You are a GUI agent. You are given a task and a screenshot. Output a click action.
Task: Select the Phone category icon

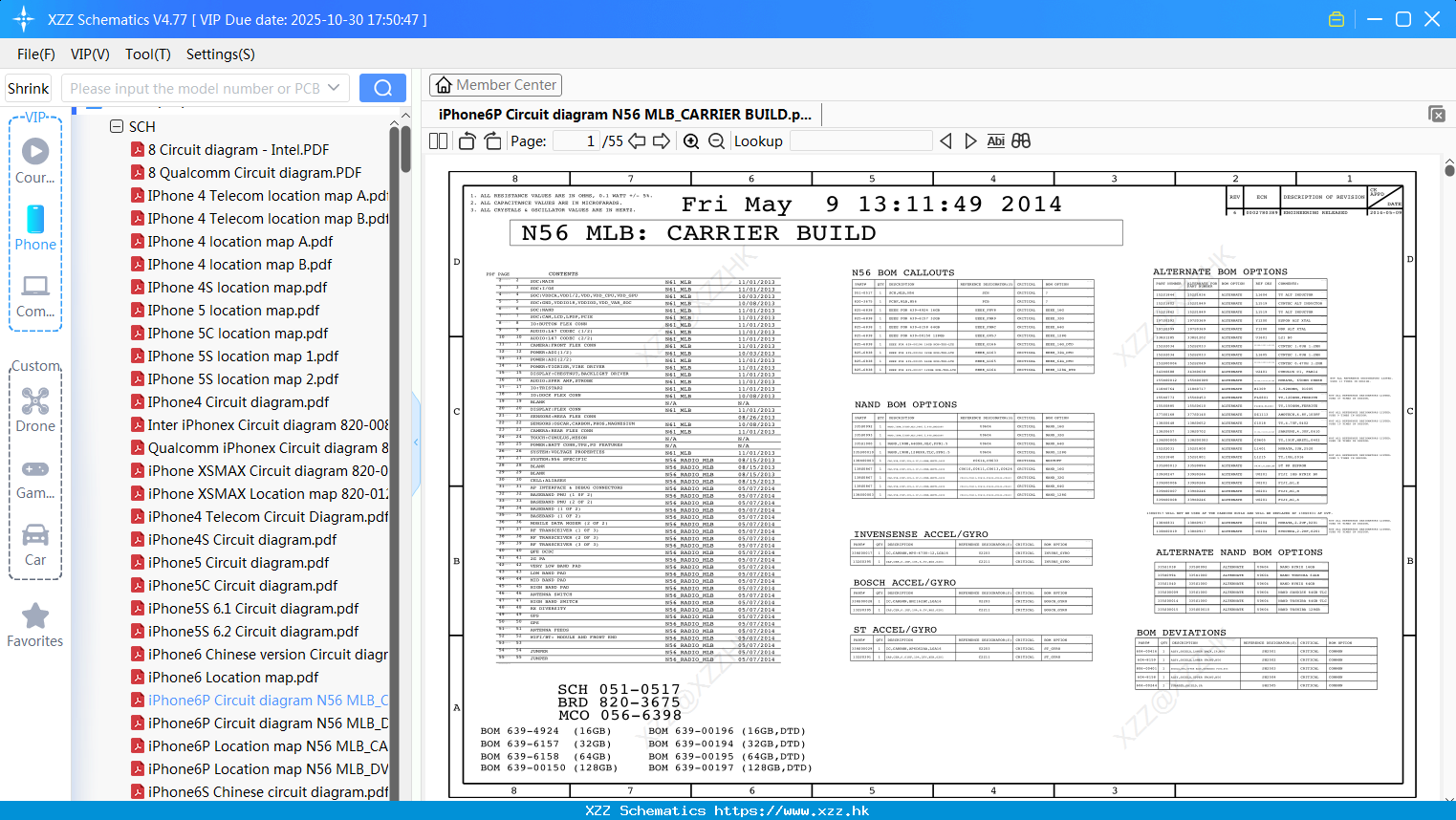click(x=35, y=227)
